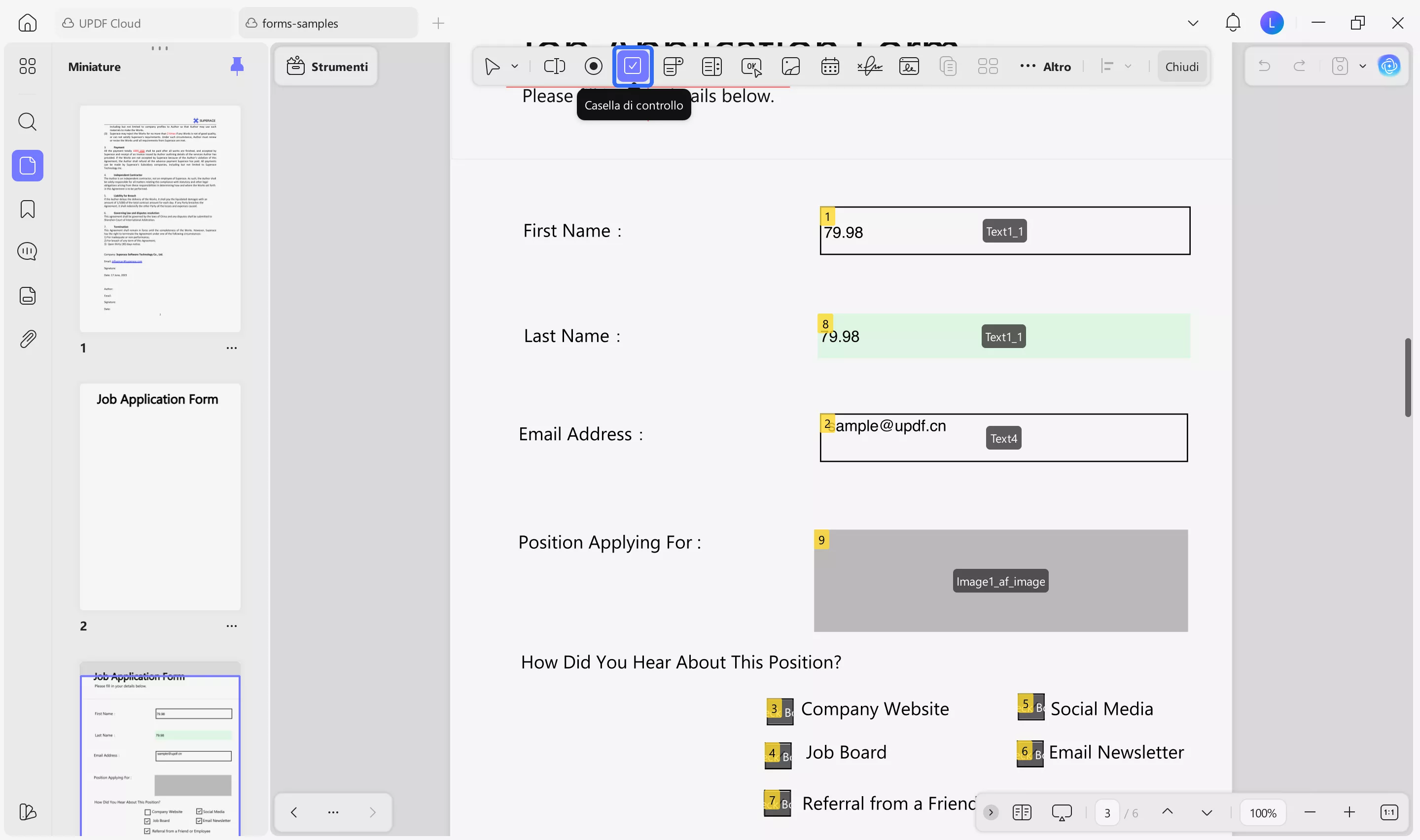1420x840 pixels.
Task: Open the save options dropdown chevron
Action: (1363, 66)
